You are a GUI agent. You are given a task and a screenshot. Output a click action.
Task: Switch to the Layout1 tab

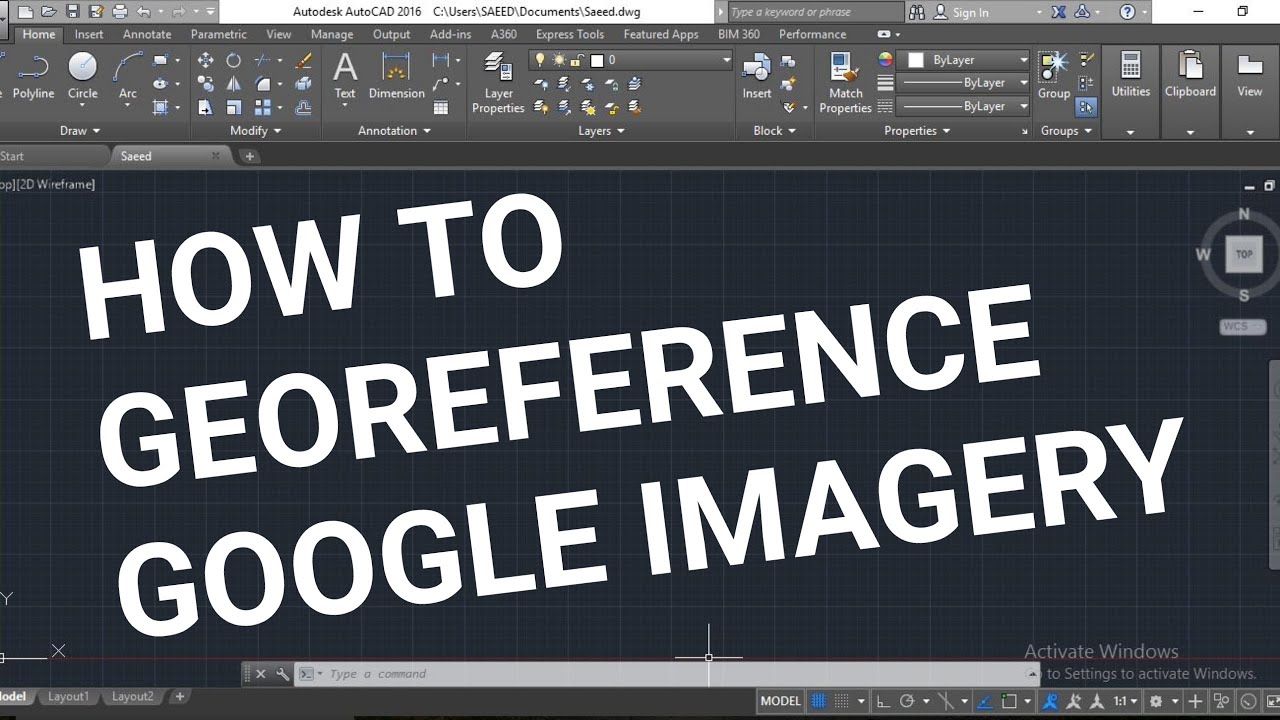pos(68,697)
